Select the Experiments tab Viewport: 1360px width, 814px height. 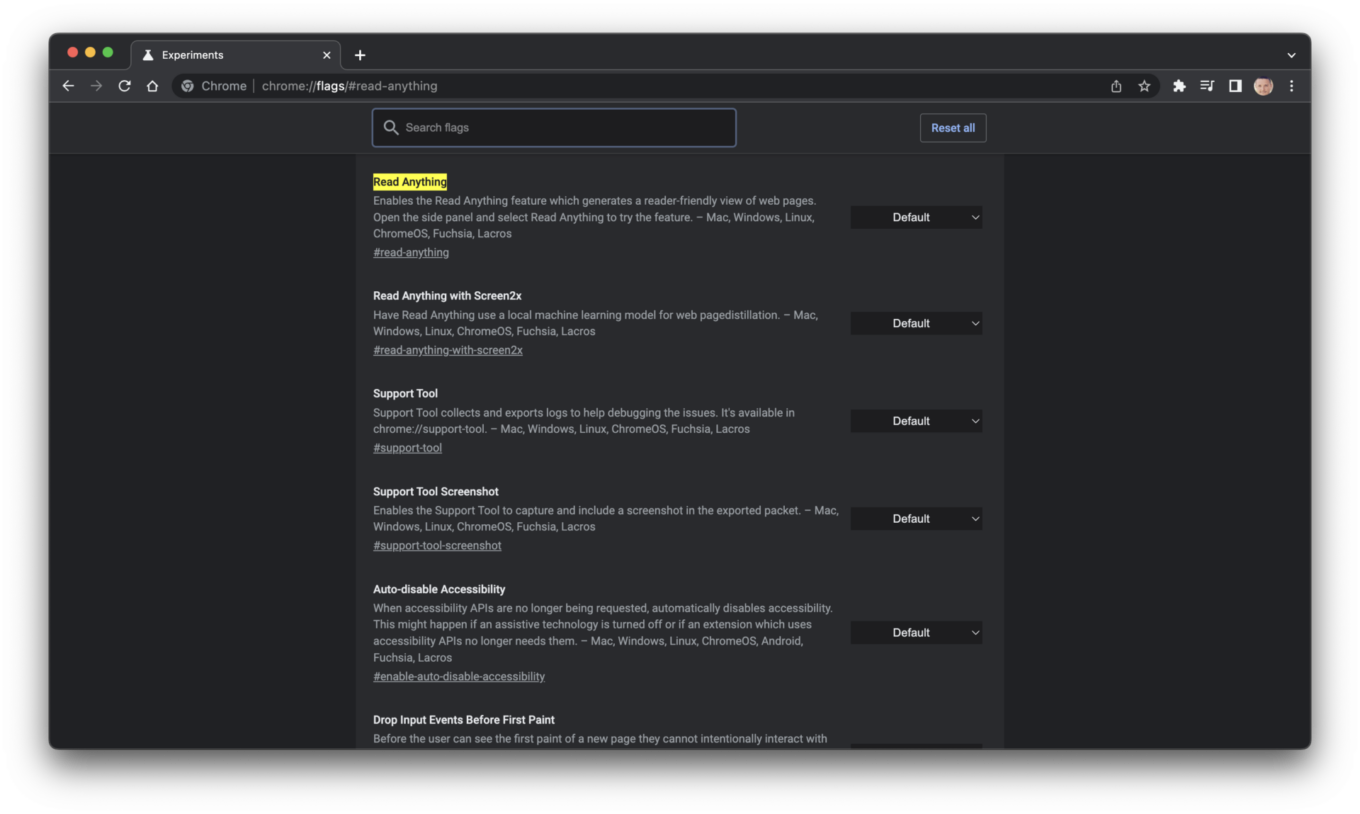click(235, 55)
